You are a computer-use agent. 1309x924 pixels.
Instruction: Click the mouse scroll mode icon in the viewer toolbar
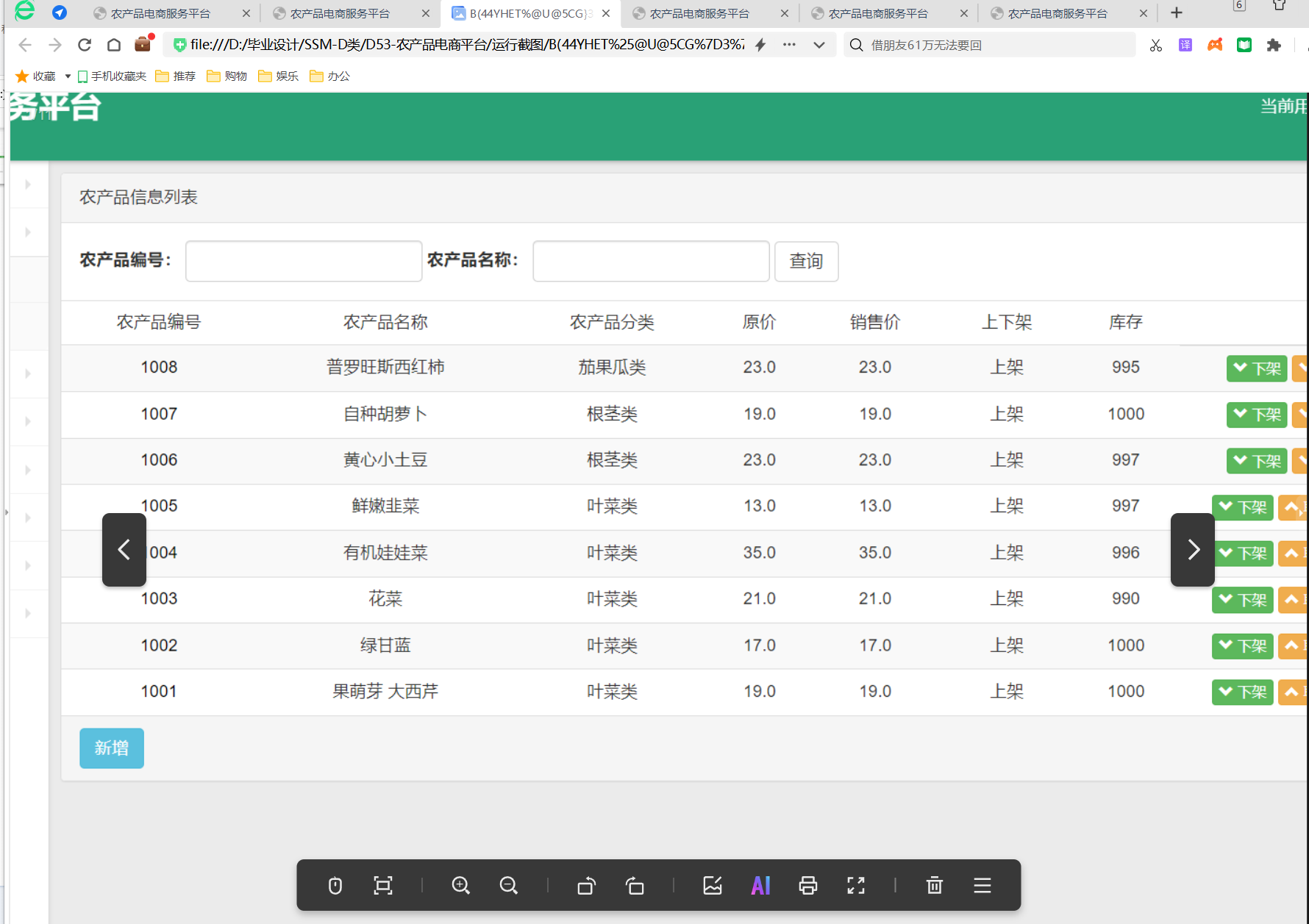click(x=335, y=885)
